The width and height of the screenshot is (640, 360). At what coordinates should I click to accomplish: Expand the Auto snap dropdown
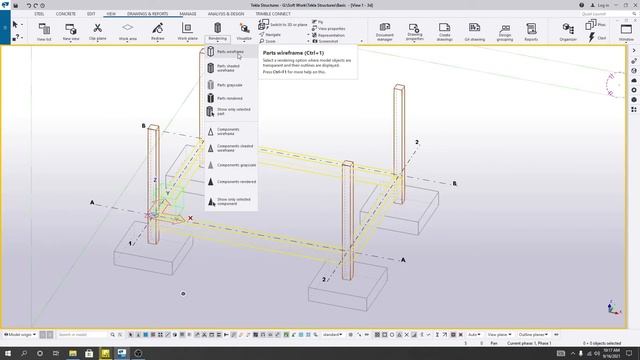[474, 335]
